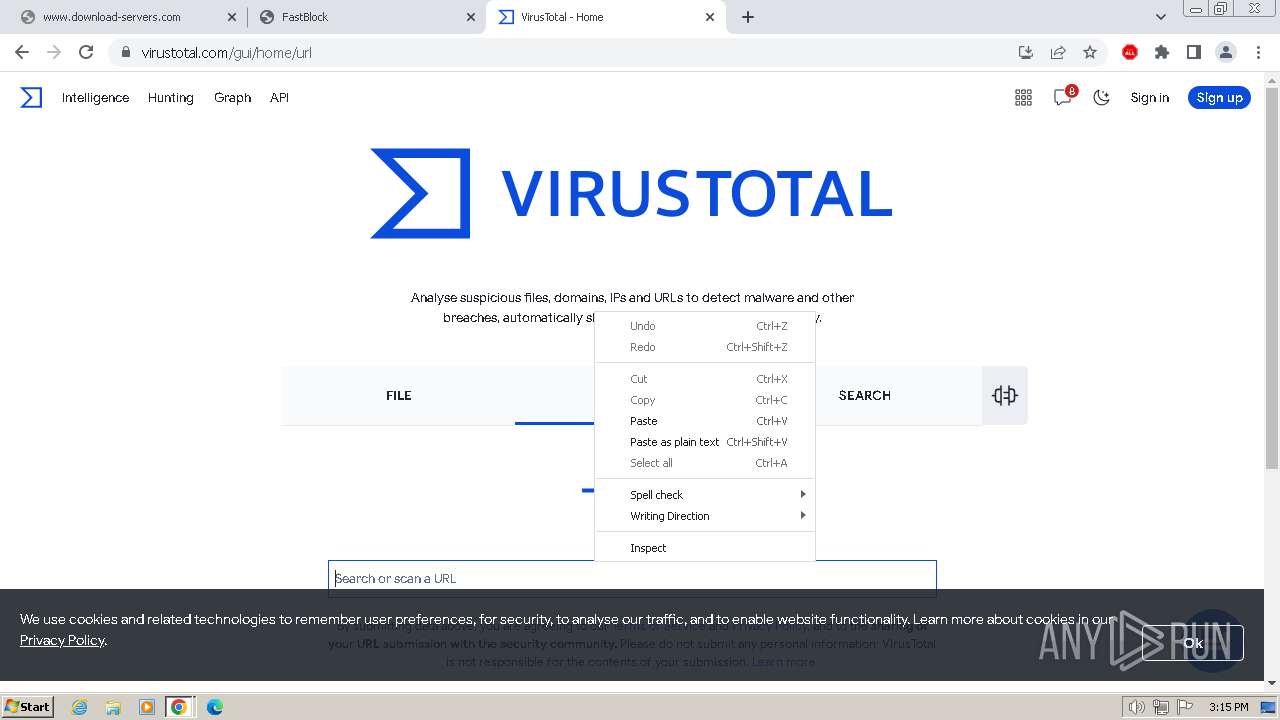This screenshot has height=720, width=1280.
Task: Close the FastBlock tab
Action: point(470,17)
